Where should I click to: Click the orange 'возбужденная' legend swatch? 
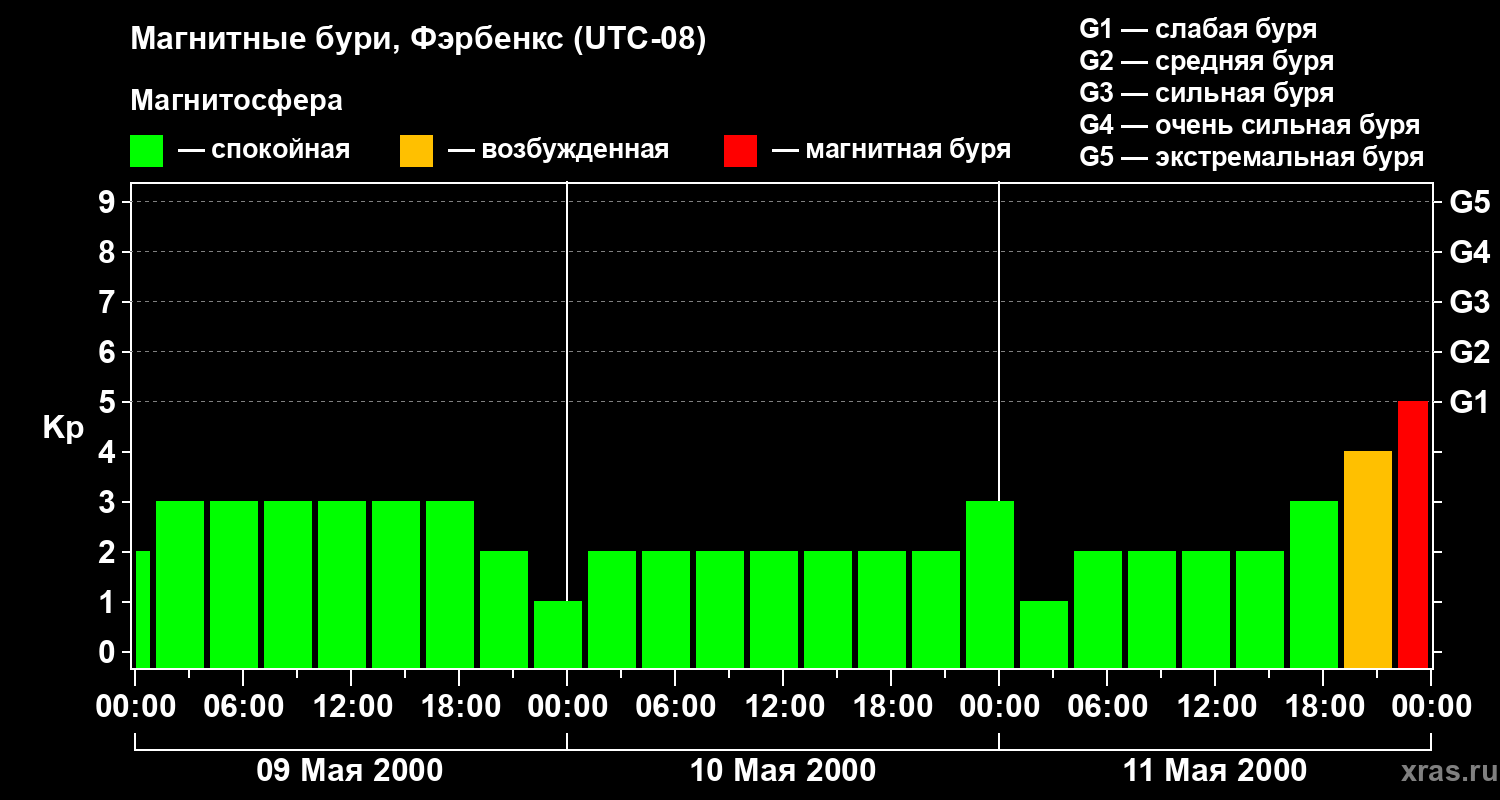pyautogui.click(x=417, y=151)
